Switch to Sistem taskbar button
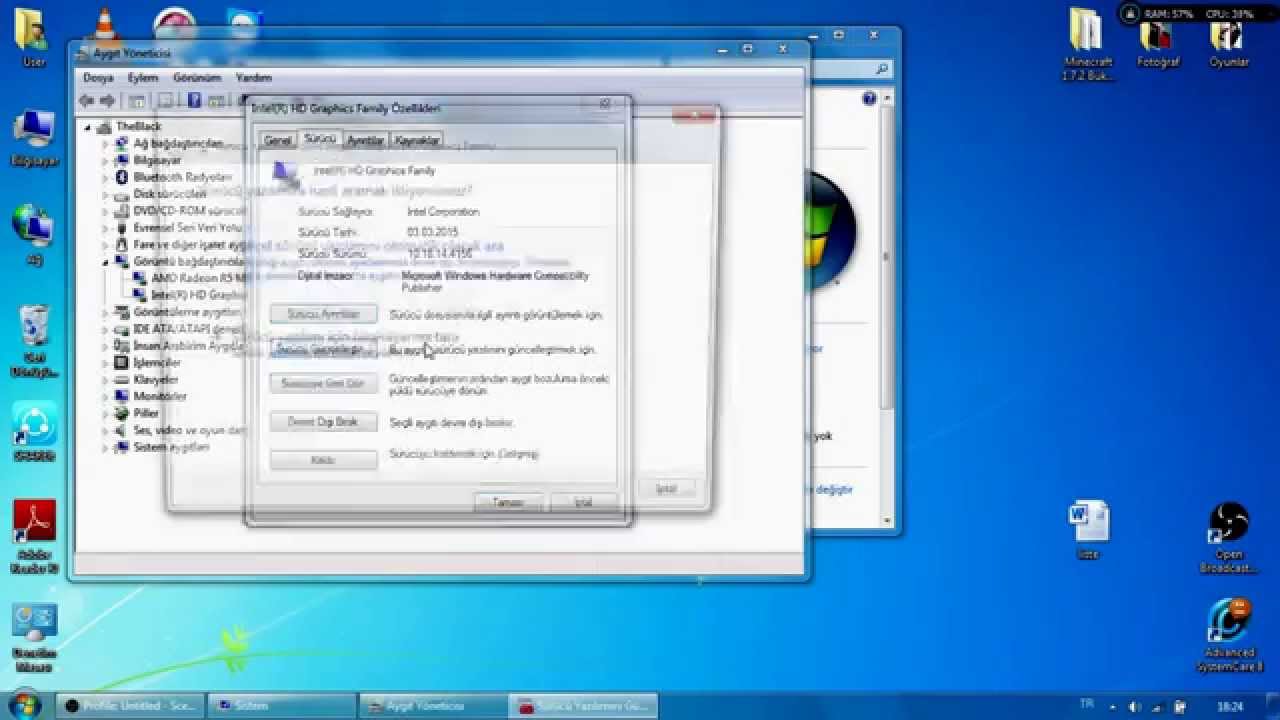Screen dimensions: 1280x720 [x=281, y=705]
